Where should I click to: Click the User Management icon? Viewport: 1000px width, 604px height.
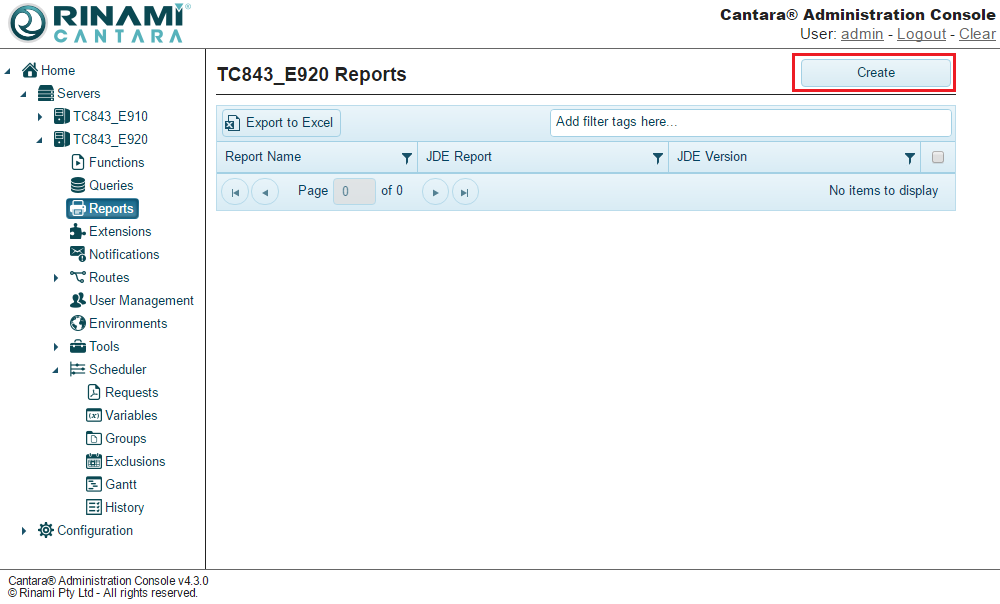78,300
